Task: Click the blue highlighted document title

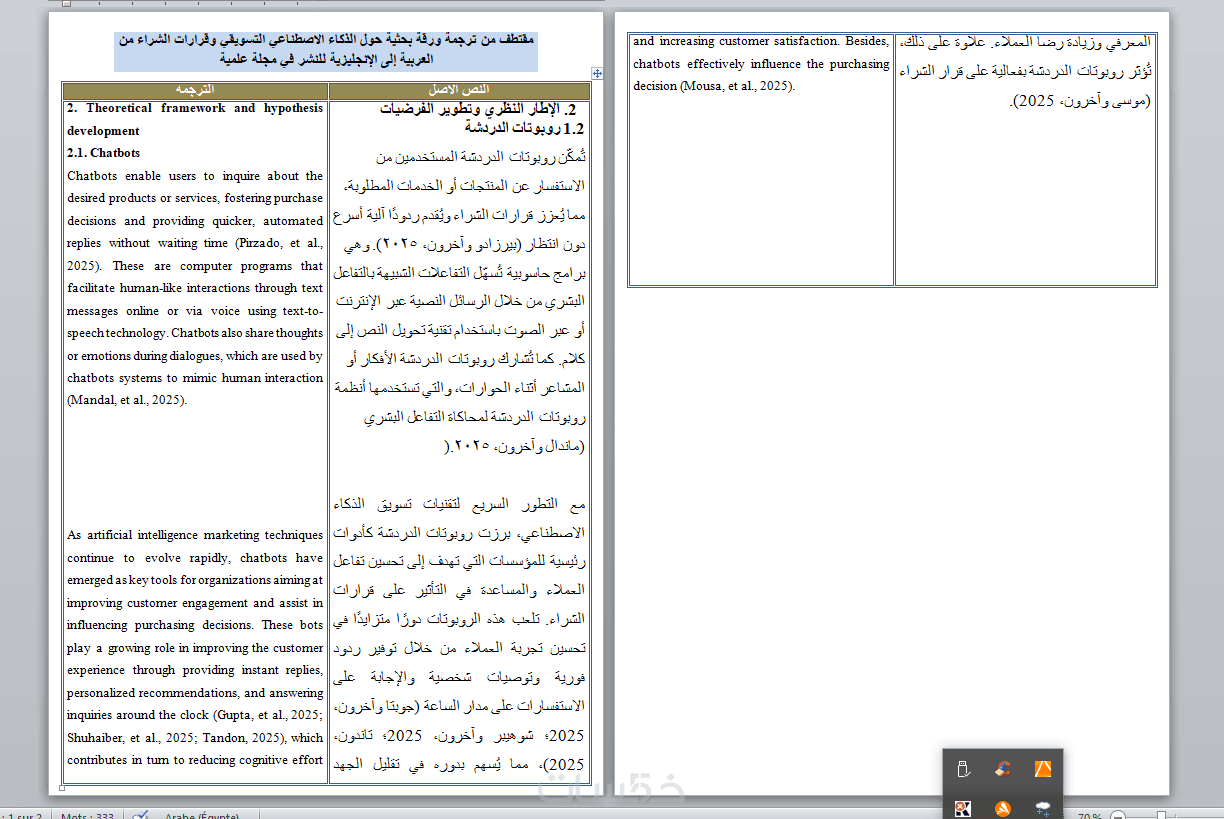Action: (x=326, y=50)
